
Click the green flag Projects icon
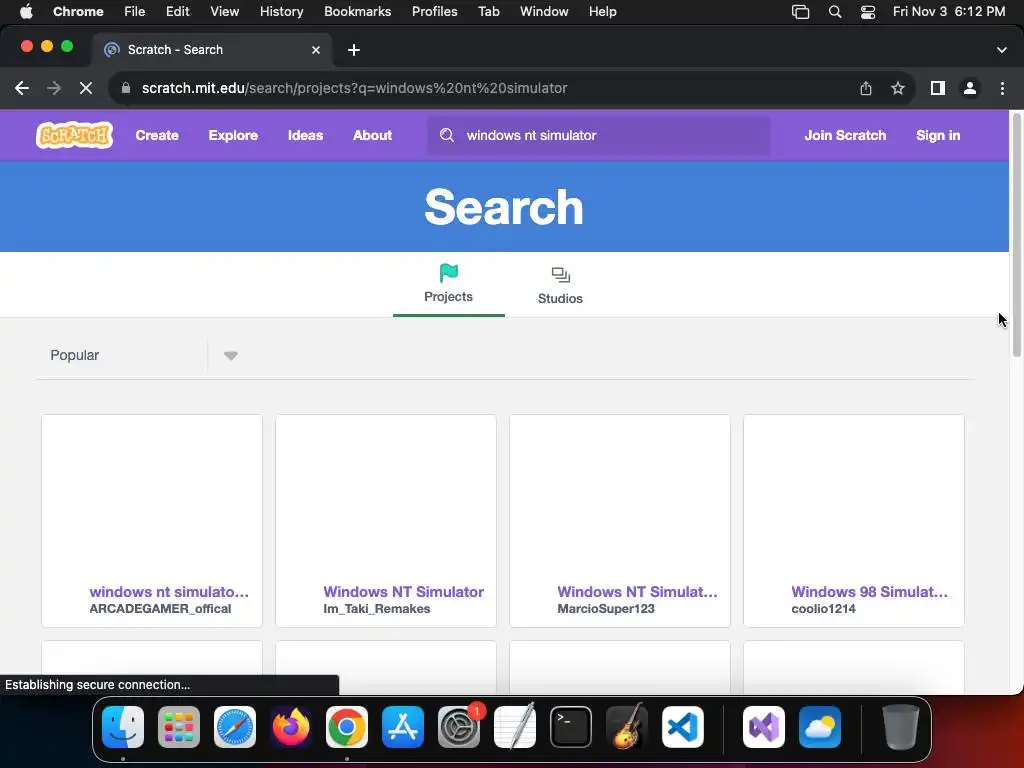[449, 273]
